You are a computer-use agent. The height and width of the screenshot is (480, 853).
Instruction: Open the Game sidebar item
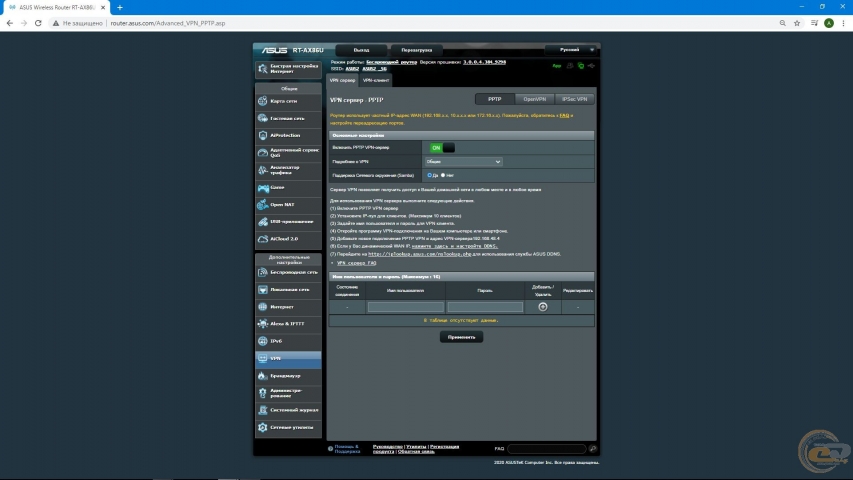coord(288,188)
